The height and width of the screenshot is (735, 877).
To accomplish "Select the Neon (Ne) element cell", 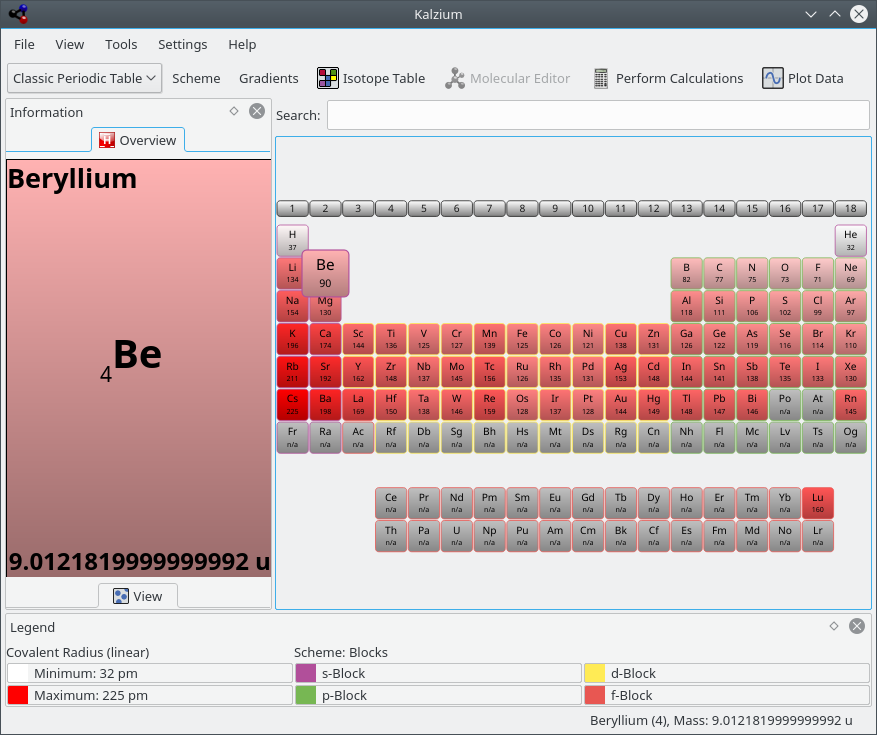I will coord(851,273).
